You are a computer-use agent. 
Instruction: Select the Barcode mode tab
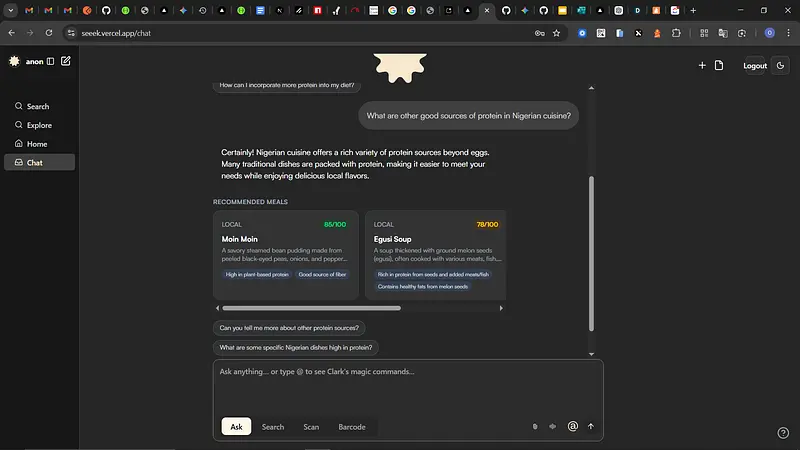click(x=351, y=427)
